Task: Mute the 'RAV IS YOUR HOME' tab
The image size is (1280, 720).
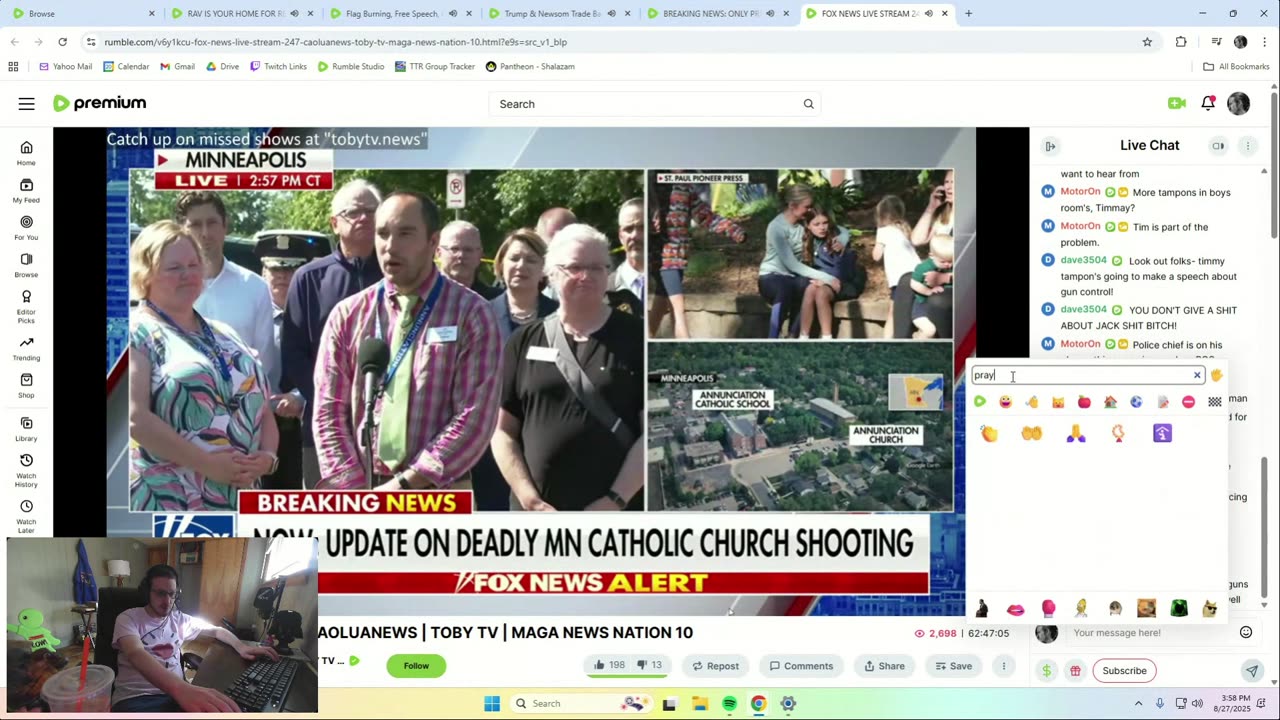Action: pyautogui.click(x=294, y=14)
